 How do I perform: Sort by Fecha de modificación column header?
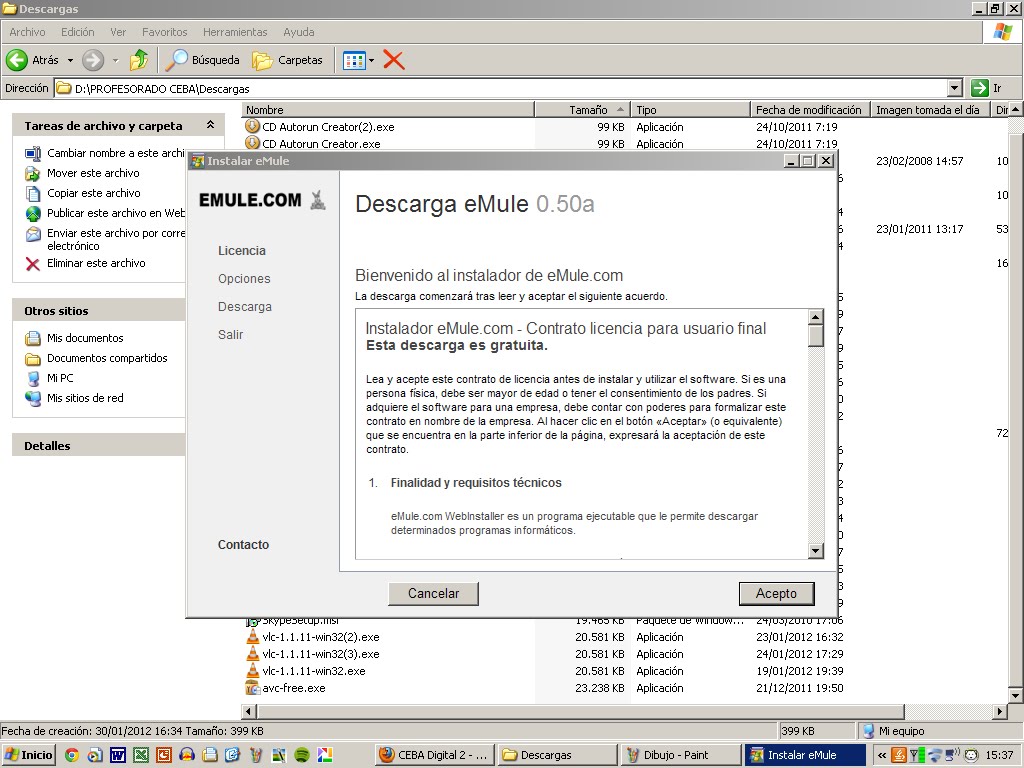[x=810, y=110]
